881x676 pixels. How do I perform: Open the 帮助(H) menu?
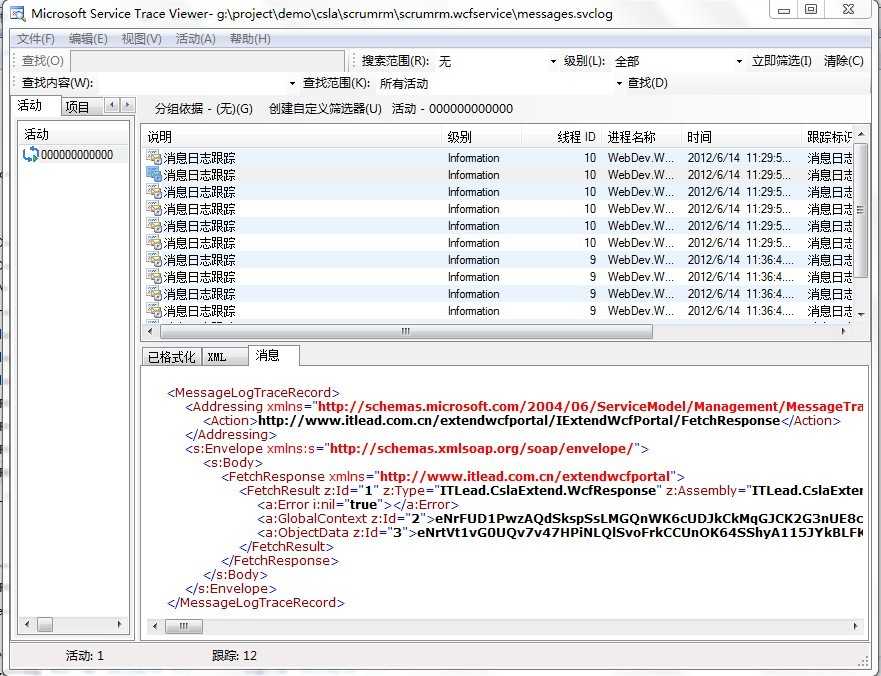point(250,39)
